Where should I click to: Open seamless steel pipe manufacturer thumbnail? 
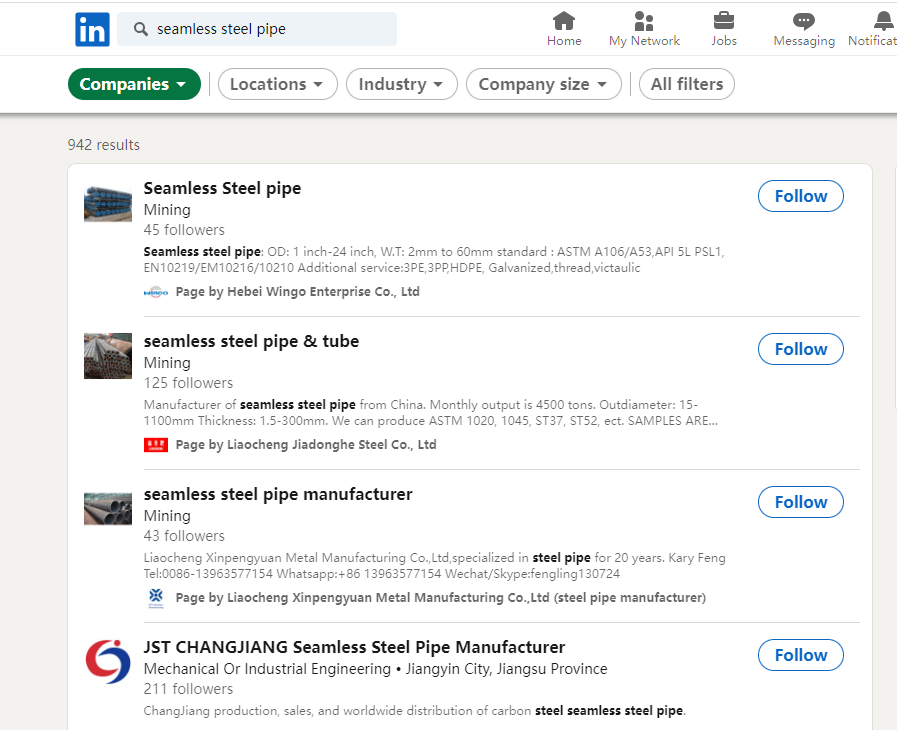pyautogui.click(x=108, y=509)
